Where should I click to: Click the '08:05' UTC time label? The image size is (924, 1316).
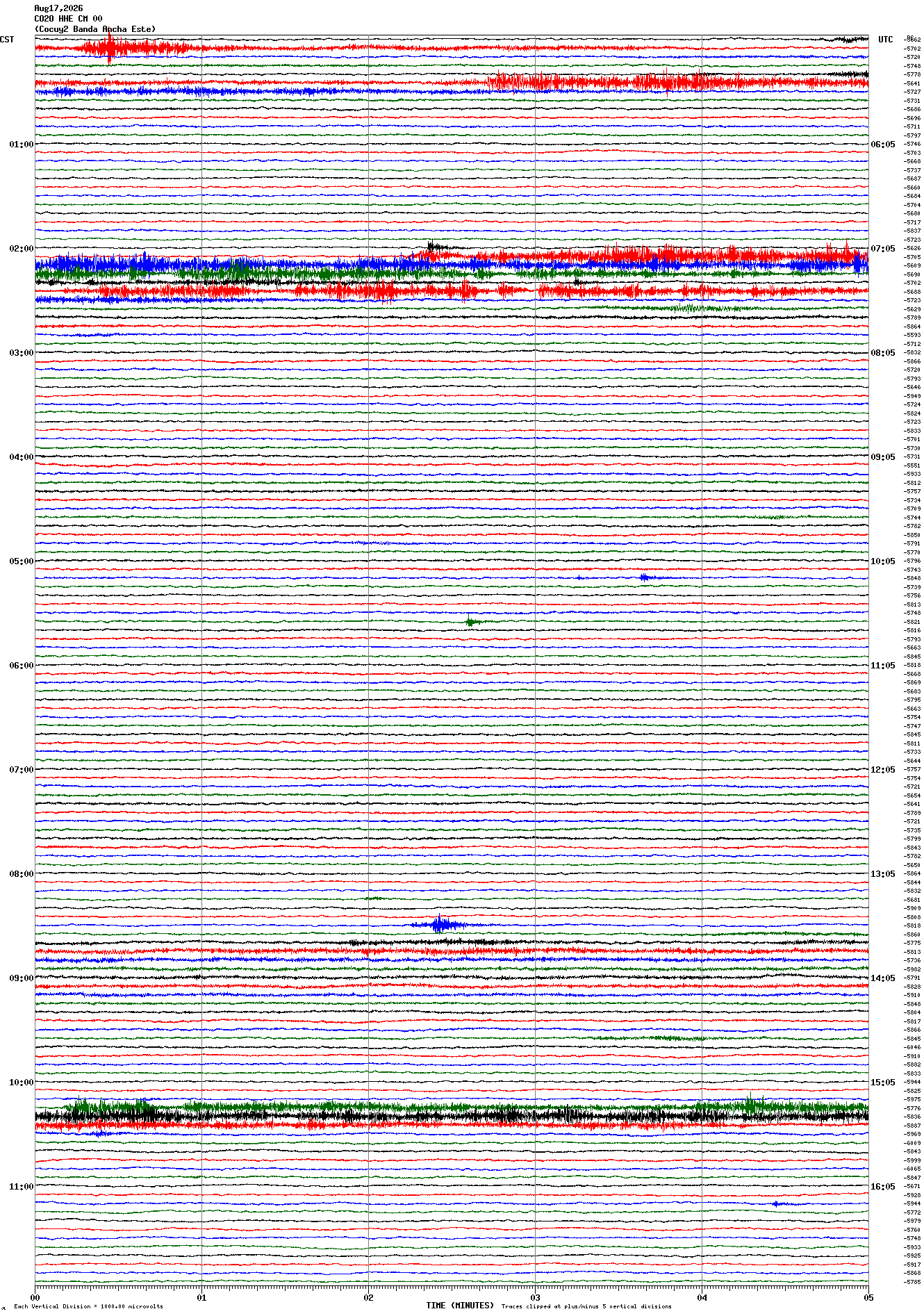[883, 353]
